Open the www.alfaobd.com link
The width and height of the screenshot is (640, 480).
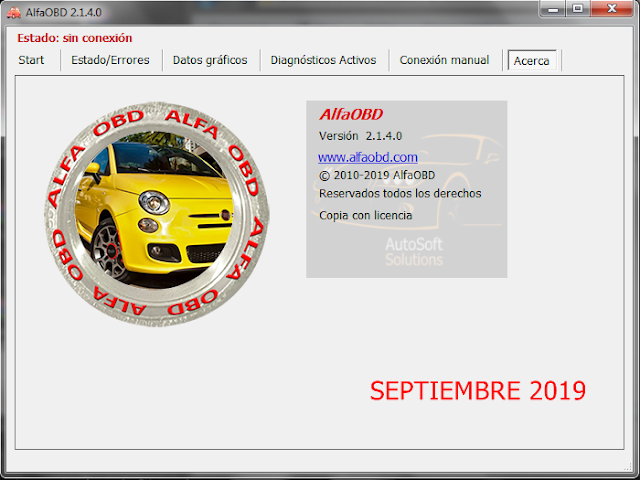click(x=367, y=157)
